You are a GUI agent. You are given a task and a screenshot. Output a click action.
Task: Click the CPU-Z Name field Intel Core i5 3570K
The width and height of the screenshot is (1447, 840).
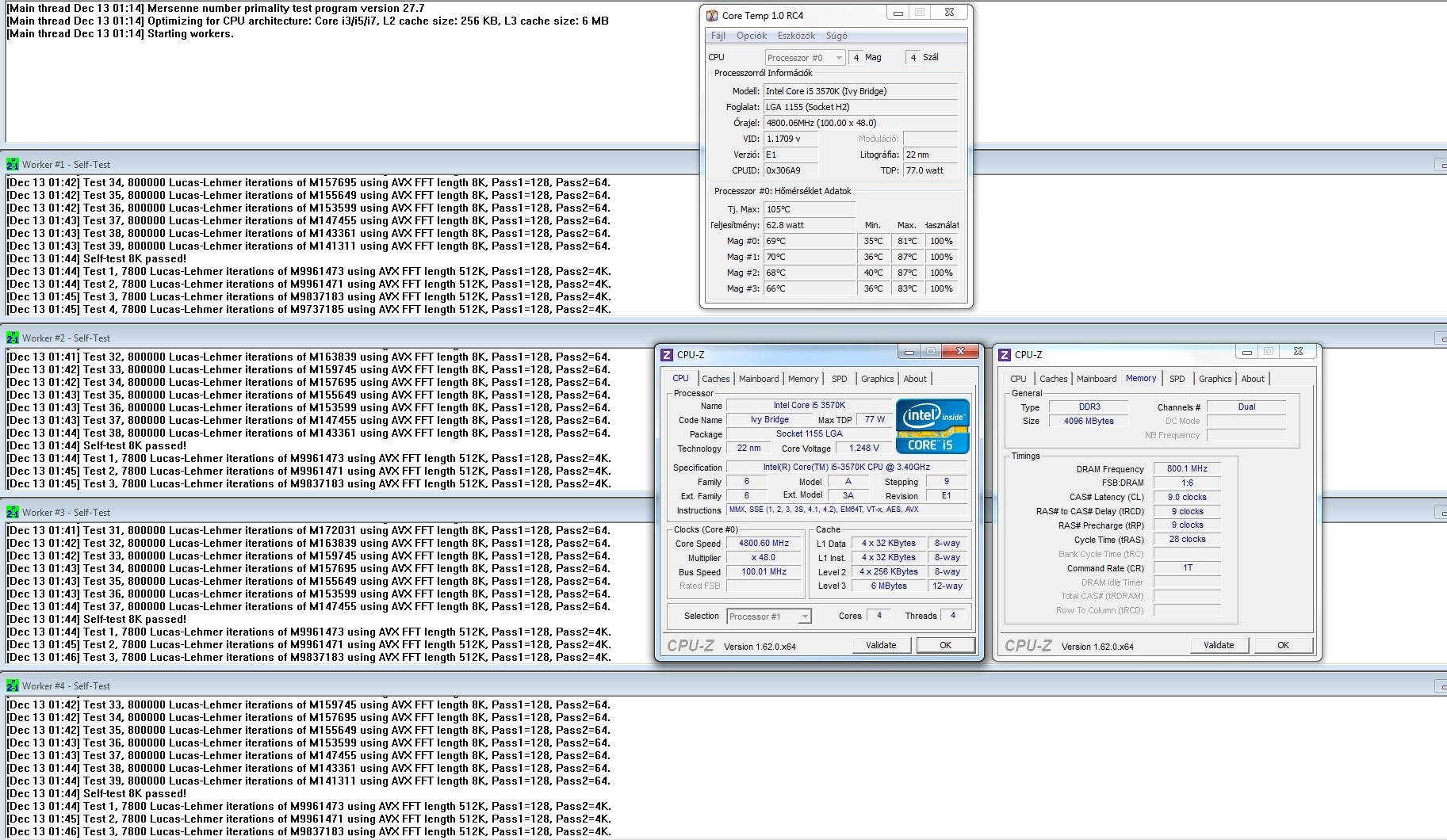pyautogui.click(x=810, y=406)
